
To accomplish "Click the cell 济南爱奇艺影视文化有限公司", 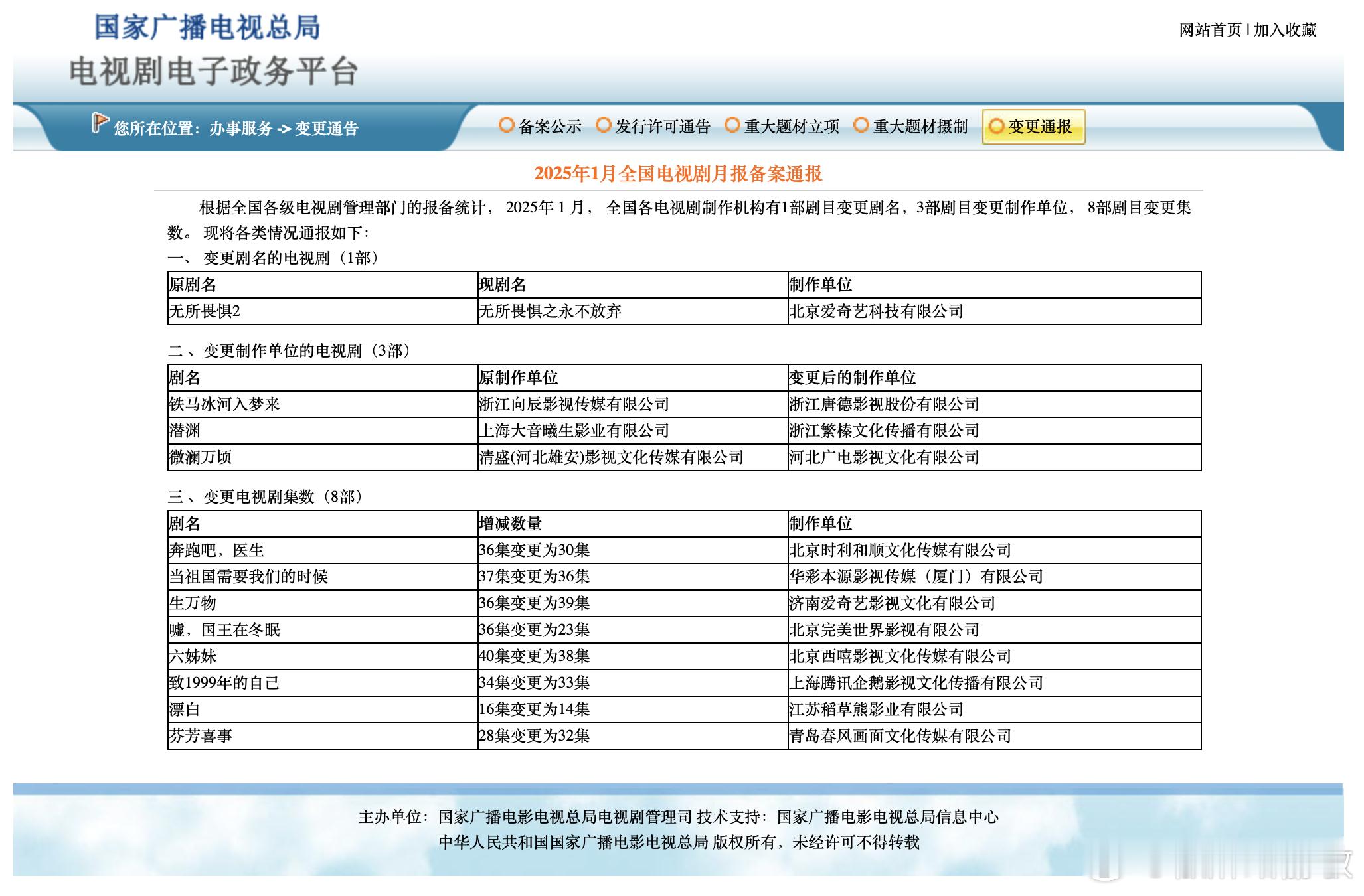I will click(x=994, y=603).
